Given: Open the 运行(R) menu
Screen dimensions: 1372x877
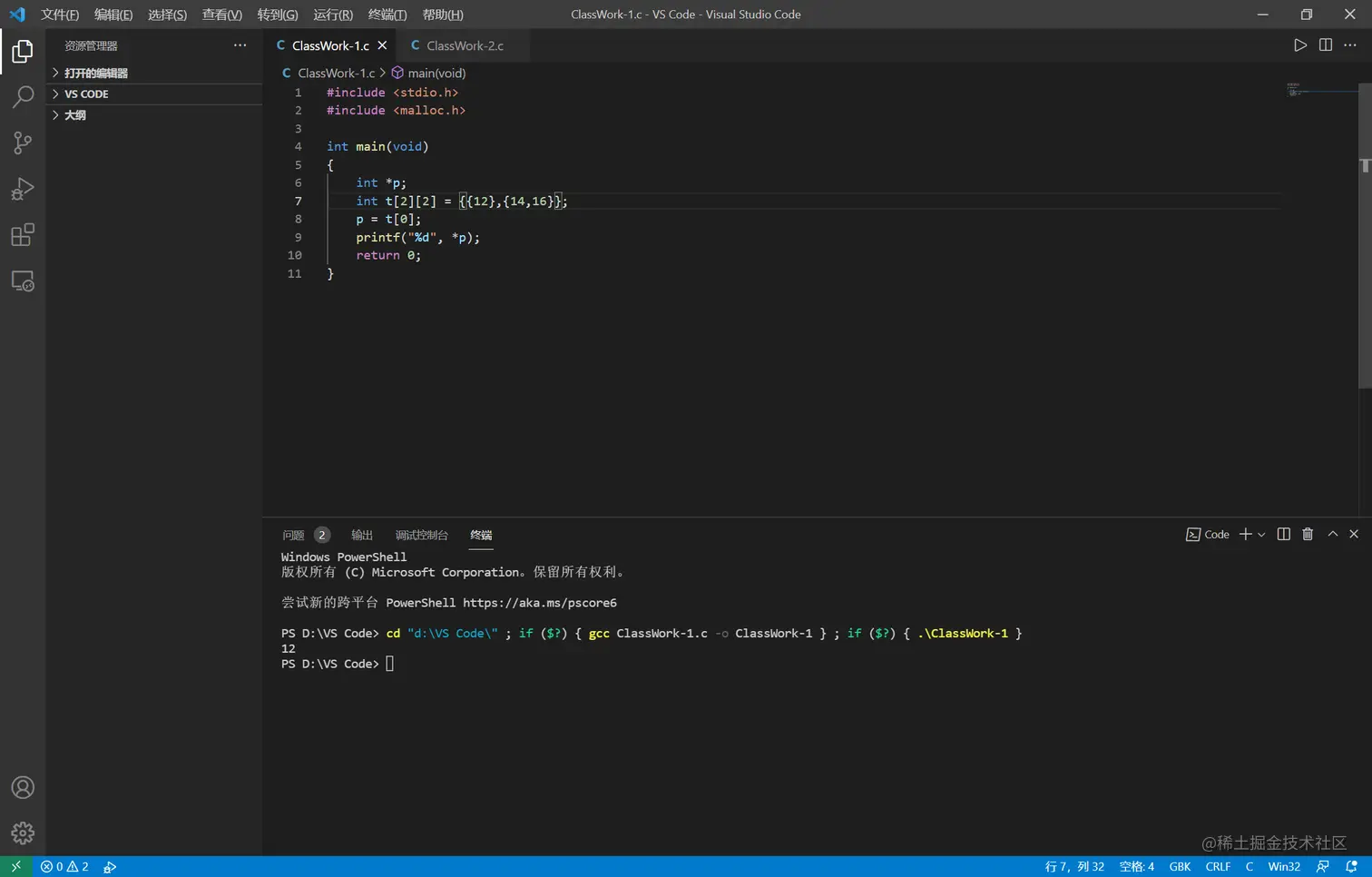Looking at the screenshot, I should click(x=333, y=15).
